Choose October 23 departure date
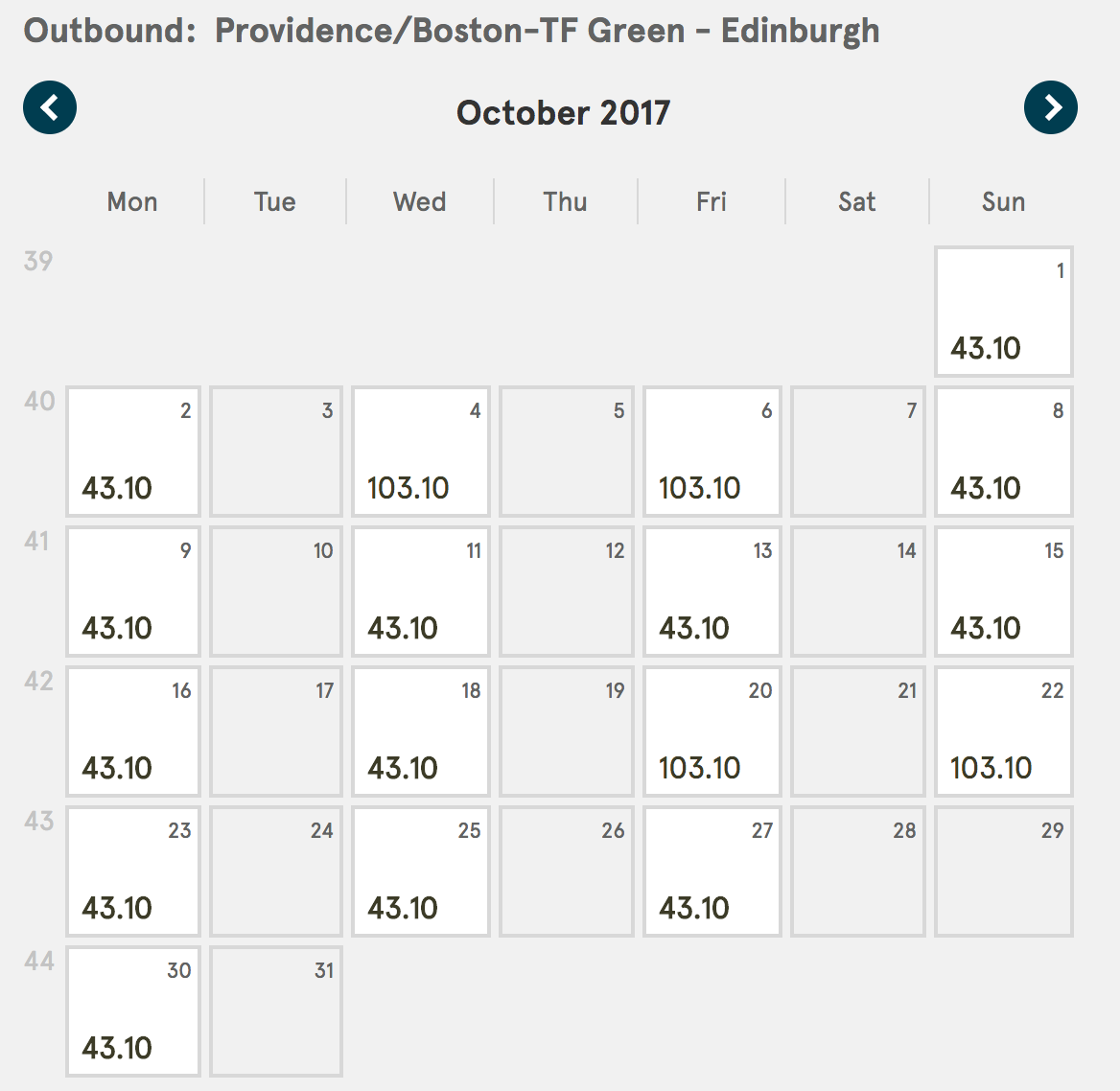1120x1091 pixels. 133,871
